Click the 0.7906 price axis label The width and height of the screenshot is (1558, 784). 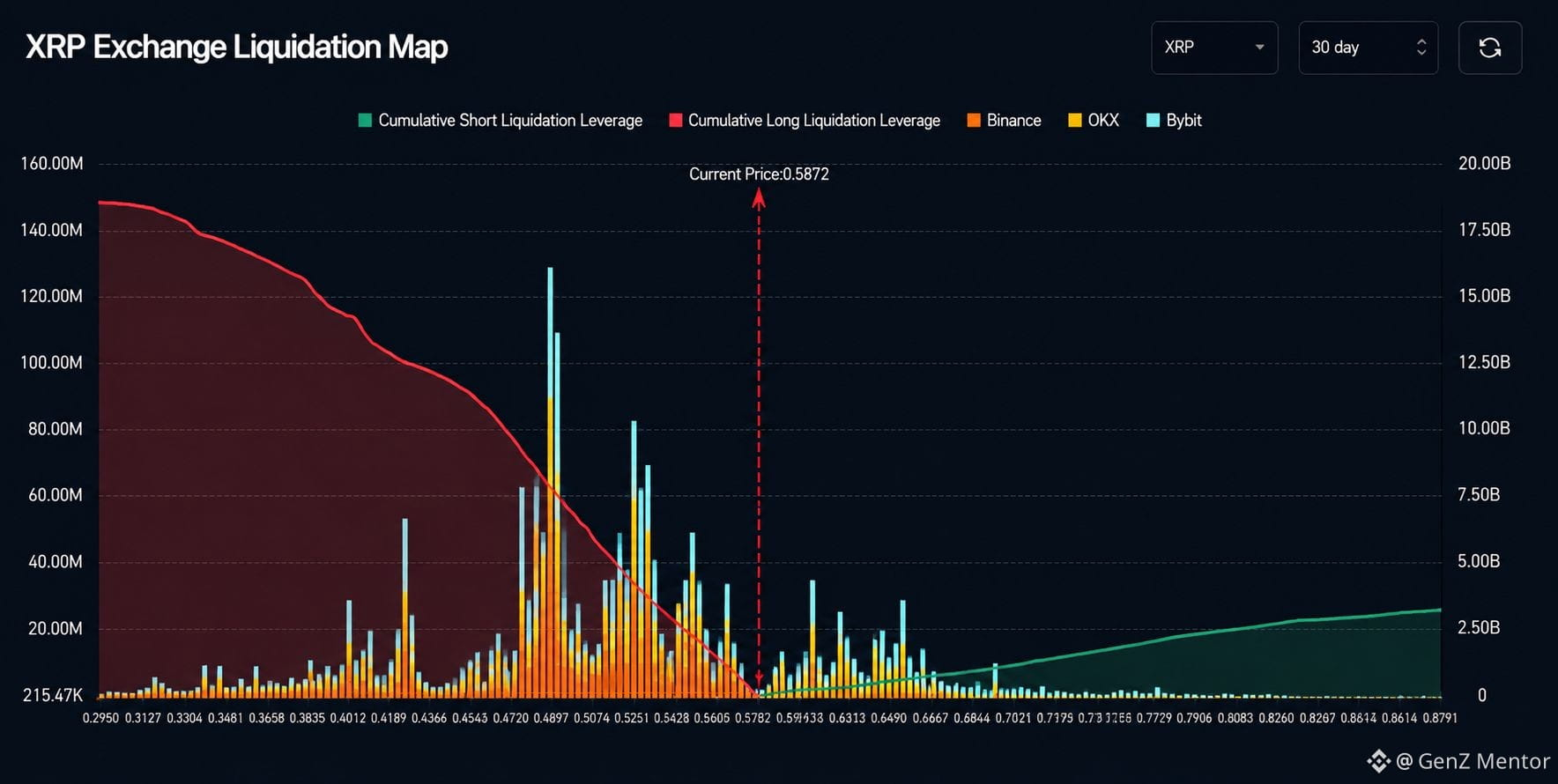pyautogui.click(x=1195, y=718)
